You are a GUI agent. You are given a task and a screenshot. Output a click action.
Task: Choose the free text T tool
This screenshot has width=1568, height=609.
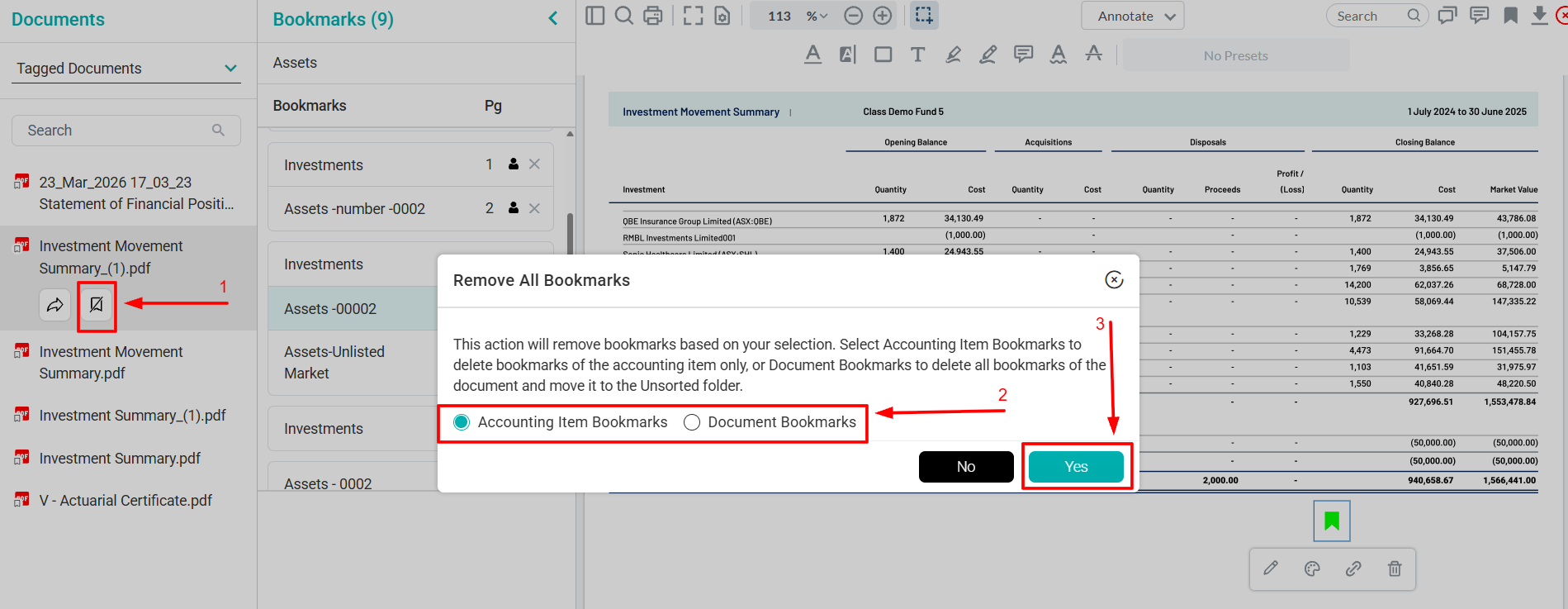coord(917,55)
